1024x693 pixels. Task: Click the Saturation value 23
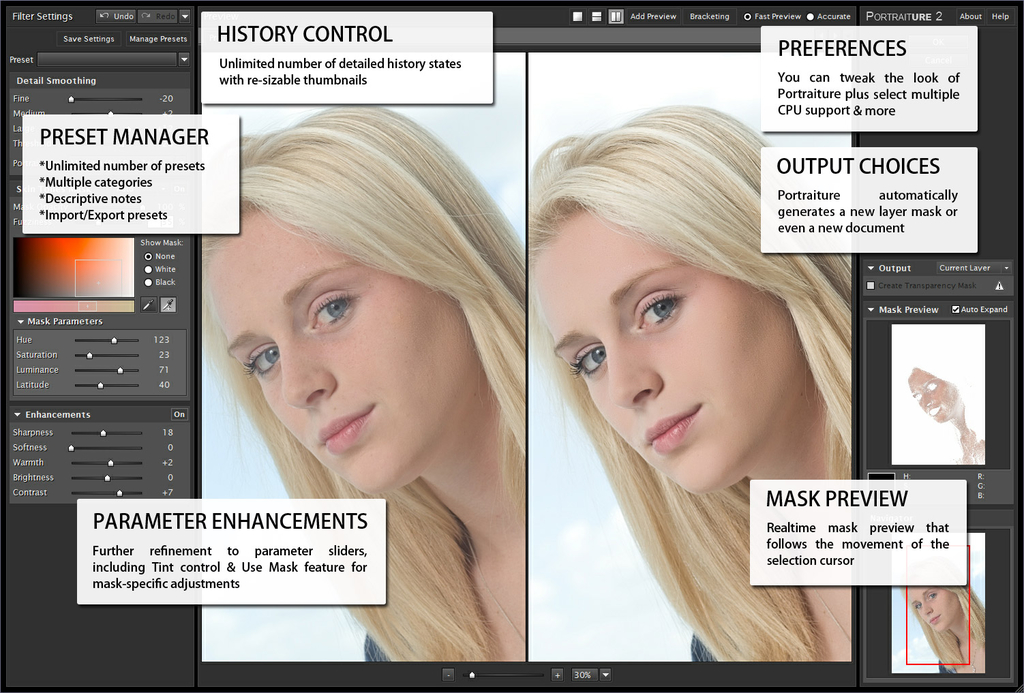point(164,355)
